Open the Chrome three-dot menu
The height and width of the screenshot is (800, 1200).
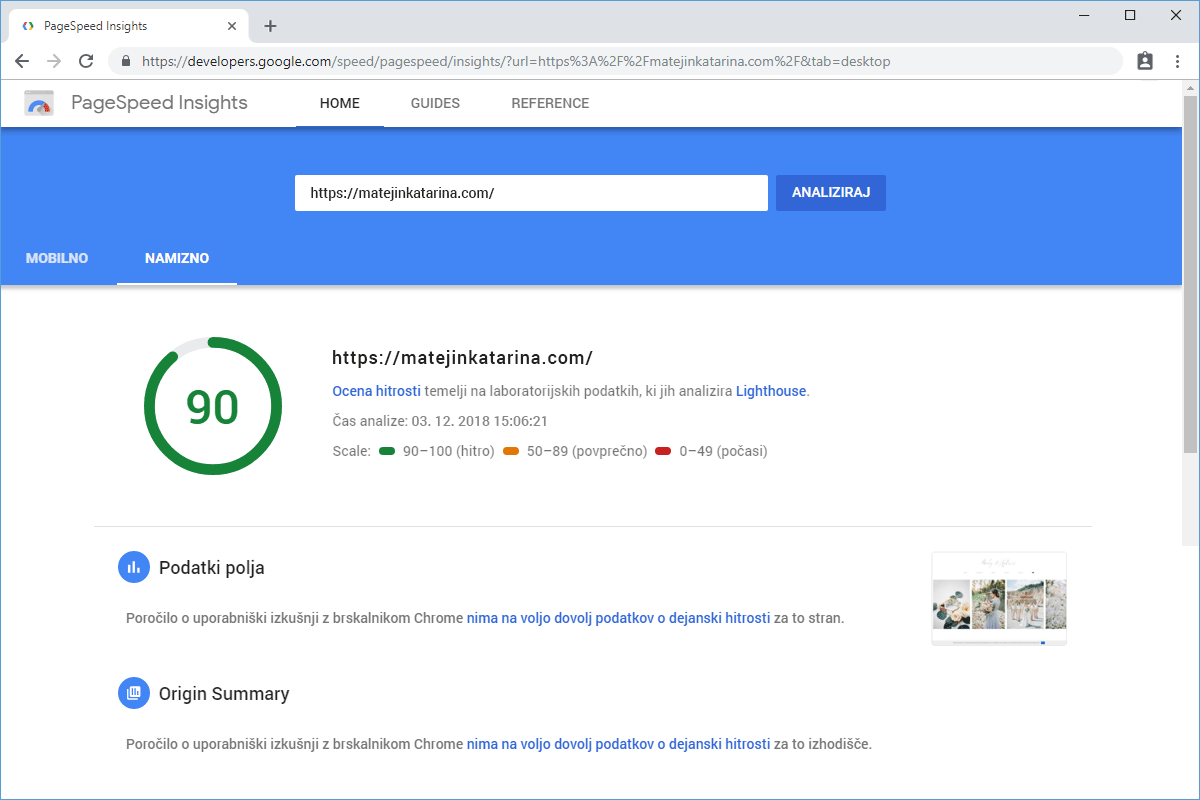point(1177,61)
